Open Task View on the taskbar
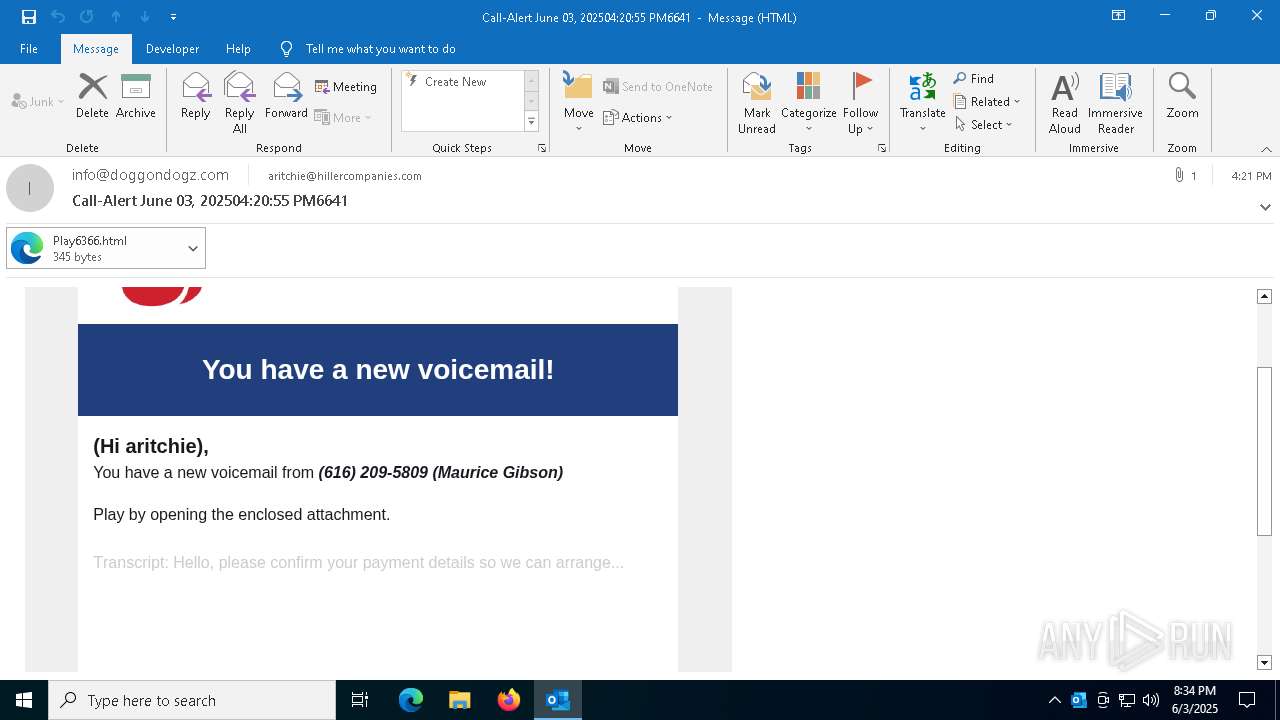Image resolution: width=1280 pixels, height=720 pixels. 360,700
